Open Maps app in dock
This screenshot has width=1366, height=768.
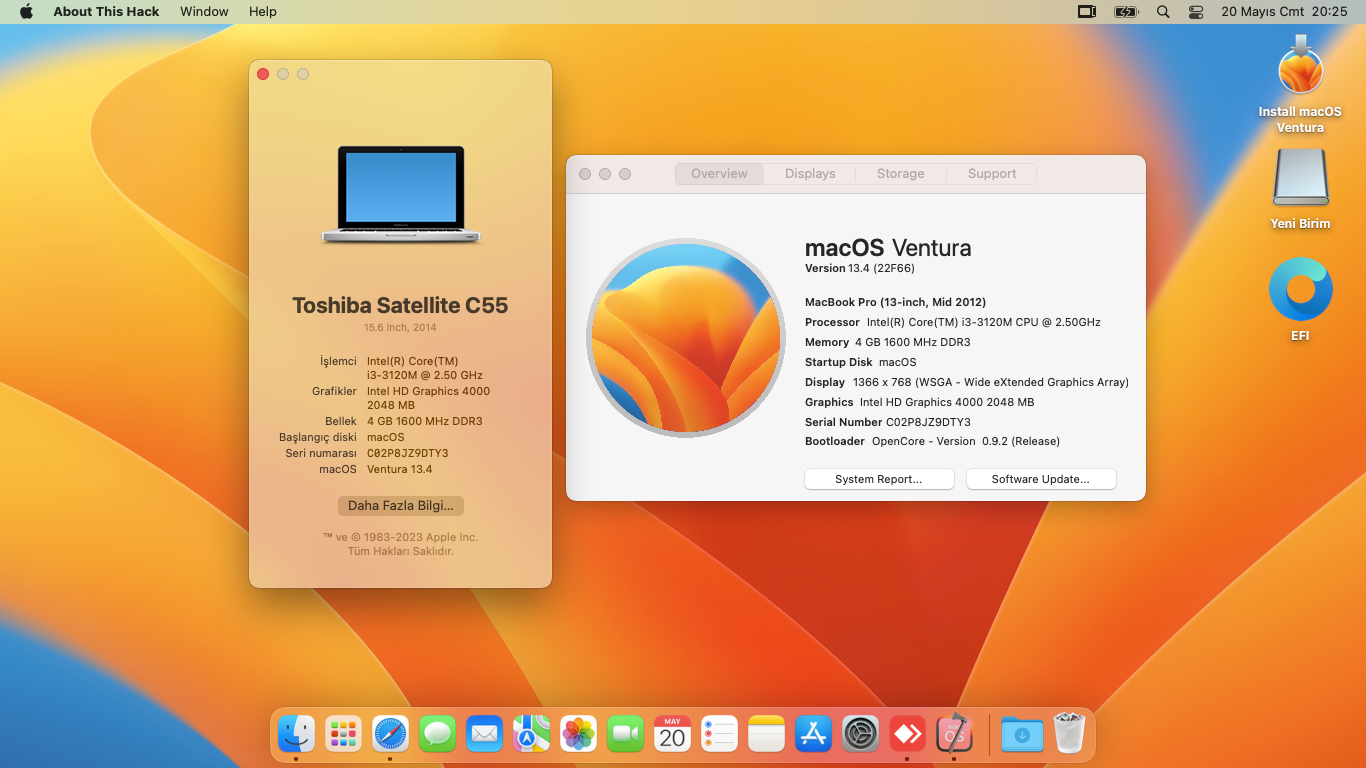click(531, 735)
